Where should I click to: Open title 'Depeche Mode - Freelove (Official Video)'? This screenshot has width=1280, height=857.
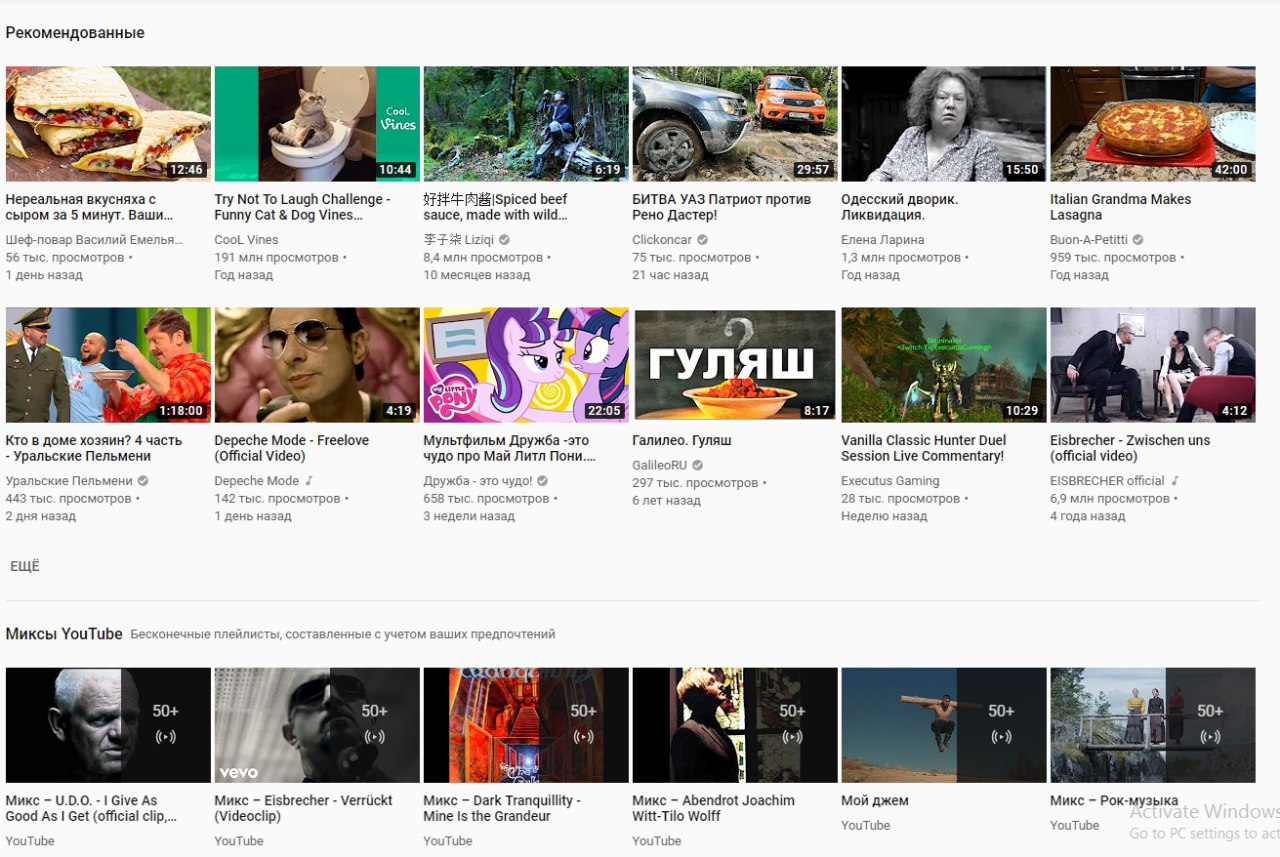292,448
